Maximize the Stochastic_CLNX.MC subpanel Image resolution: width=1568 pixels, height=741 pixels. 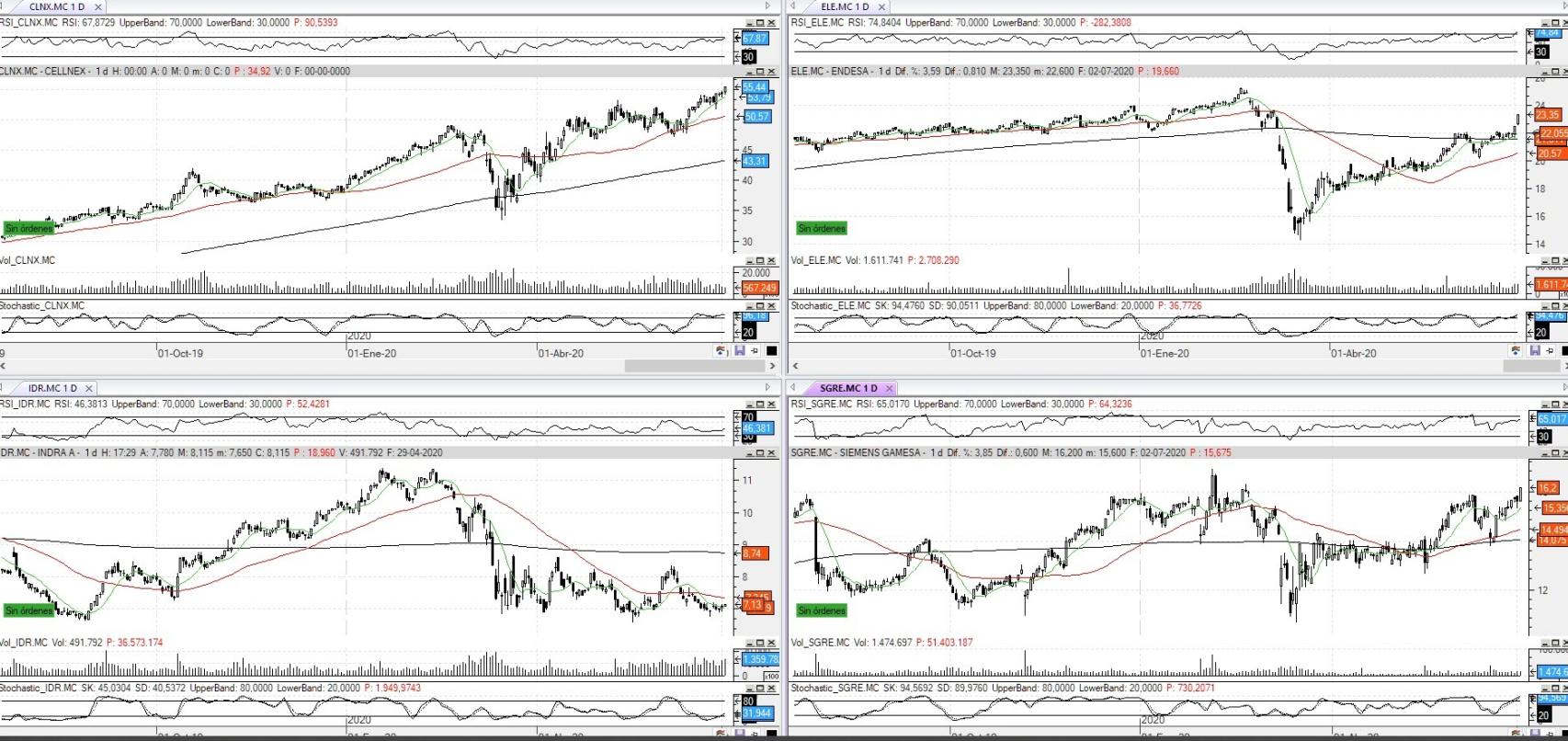pos(760,306)
